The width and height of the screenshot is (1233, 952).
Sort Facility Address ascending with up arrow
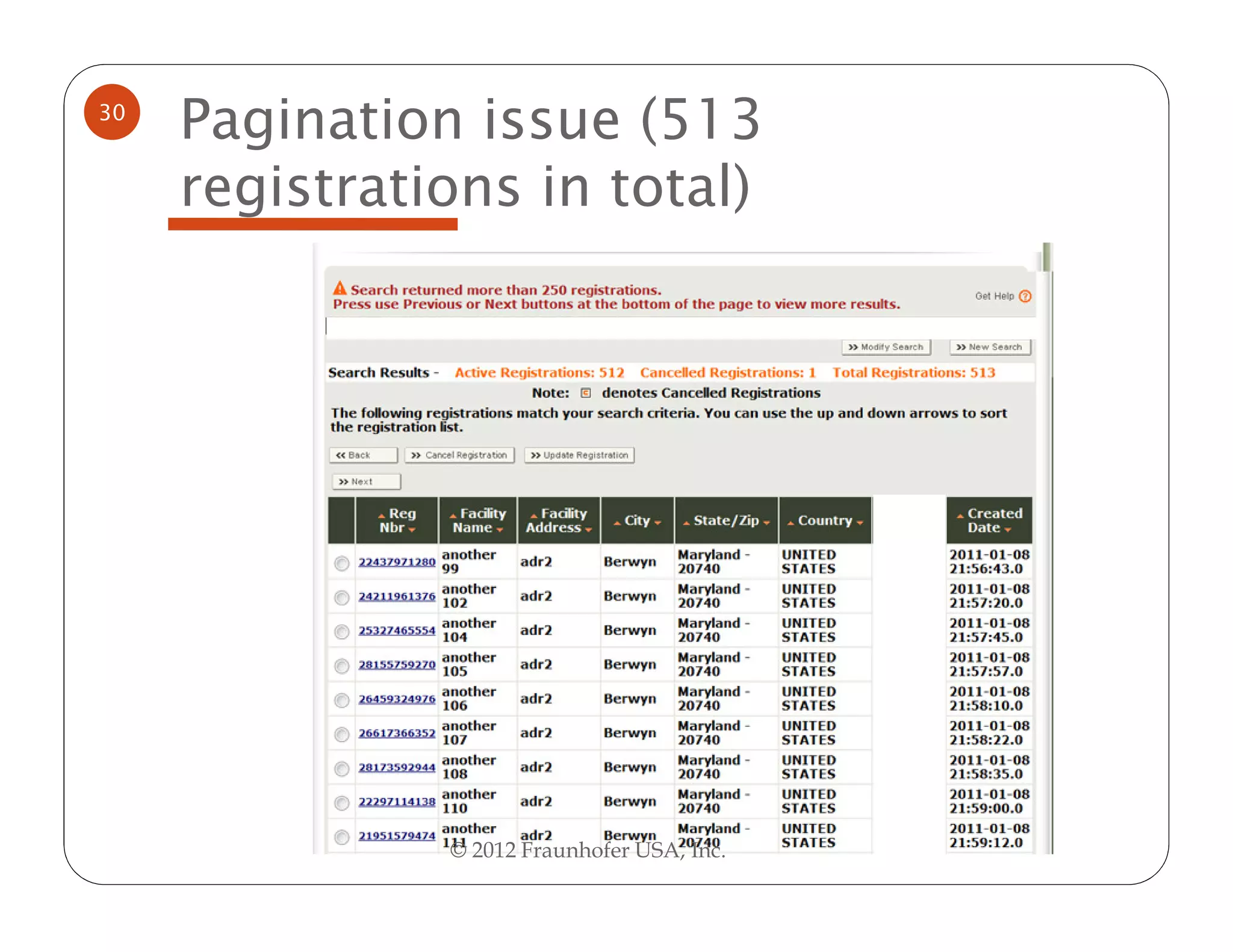pyautogui.click(x=533, y=516)
